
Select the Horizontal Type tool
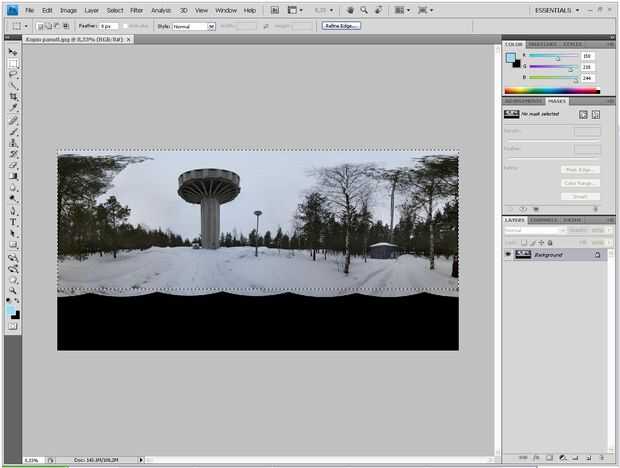pyautogui.click(x=13, y=222)
